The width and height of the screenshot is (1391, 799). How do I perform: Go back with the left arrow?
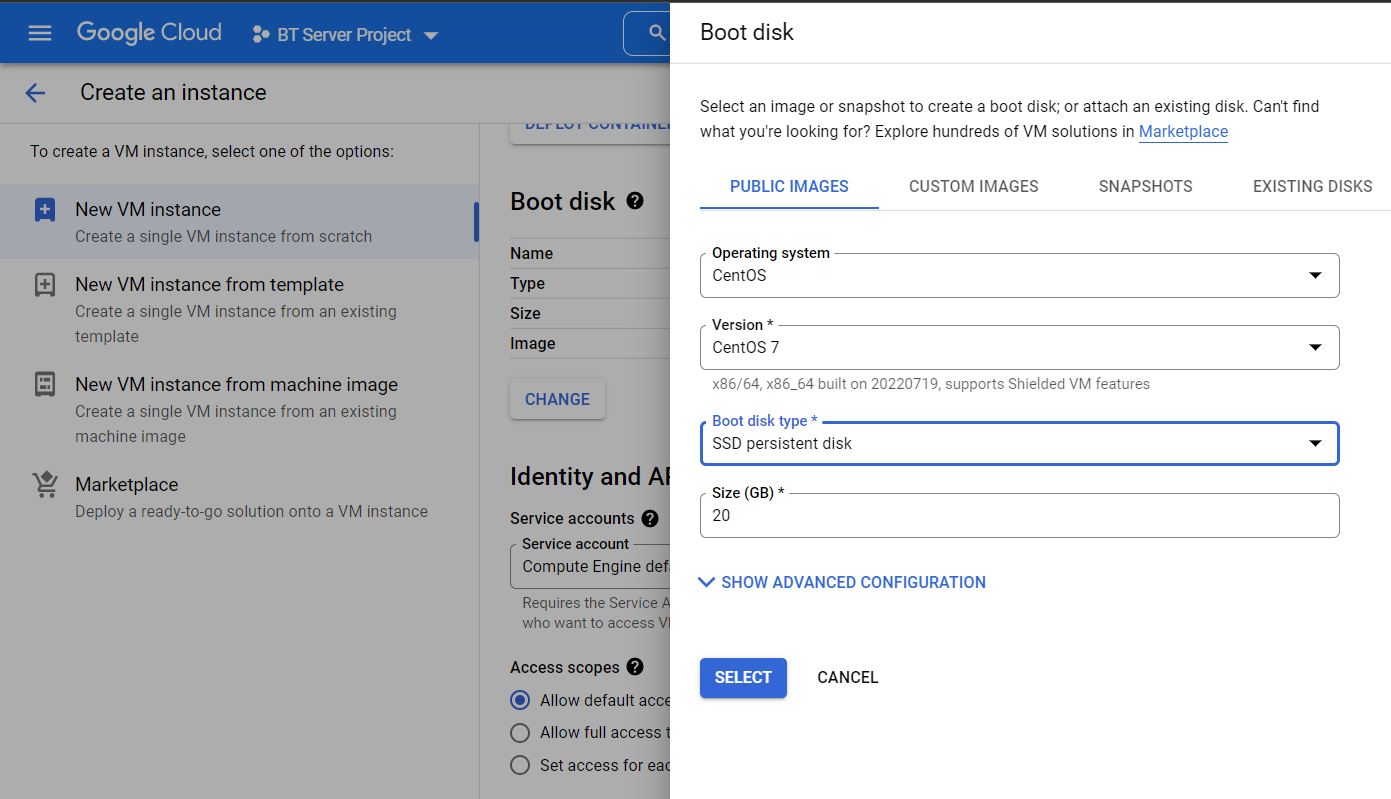click(x=35, y=93)
